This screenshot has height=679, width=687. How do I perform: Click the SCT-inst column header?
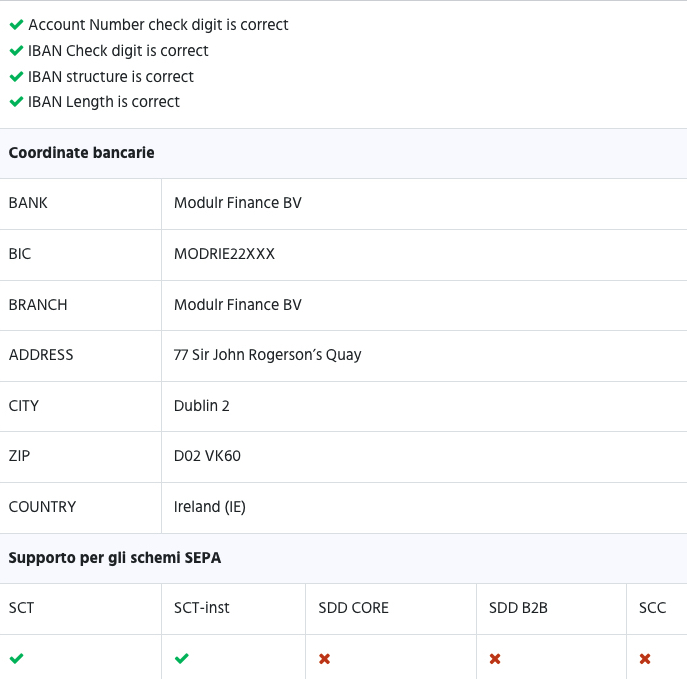point(202,608)
